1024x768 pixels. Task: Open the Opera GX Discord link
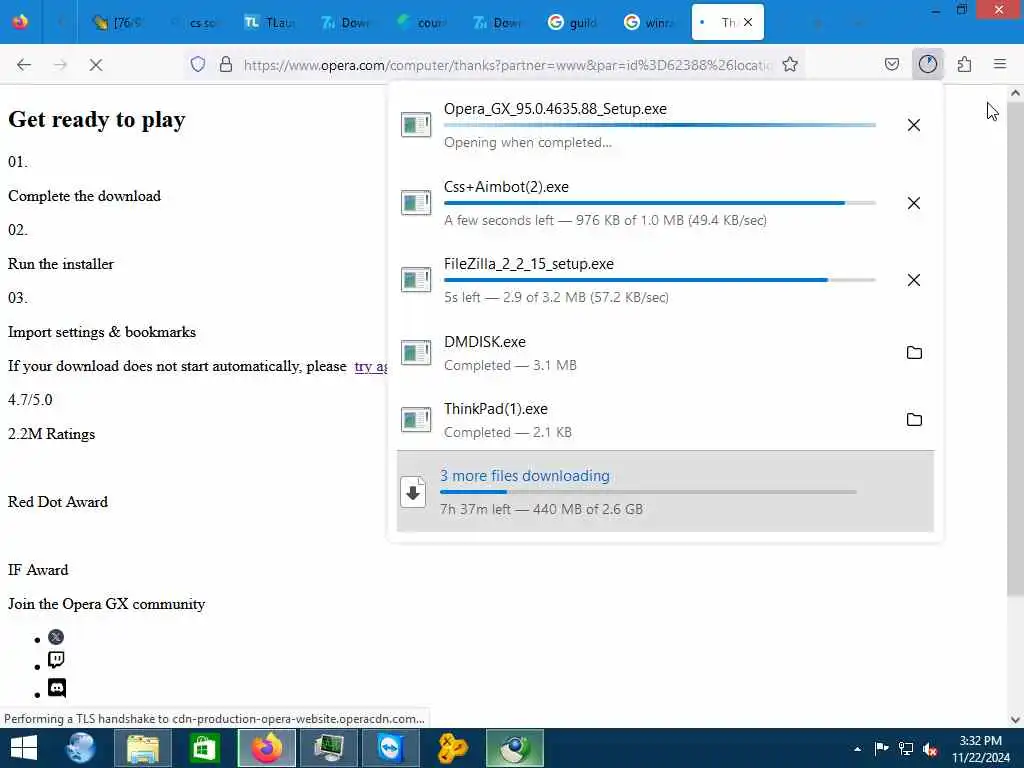pos(57,688)
